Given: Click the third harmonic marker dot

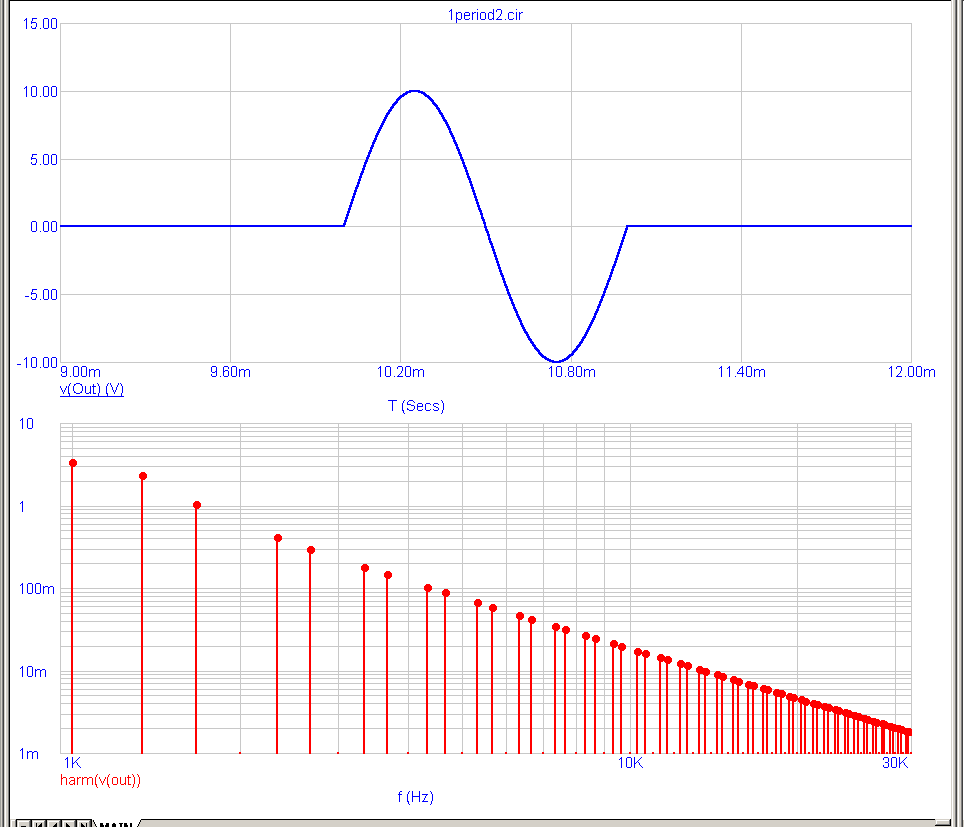Looking at the screenshot, I should [x=197, y=505].
